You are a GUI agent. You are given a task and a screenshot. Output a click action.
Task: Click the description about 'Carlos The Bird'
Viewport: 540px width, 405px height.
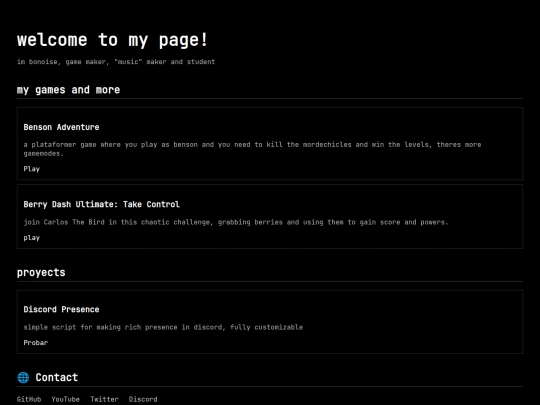(x=236, y=222)
